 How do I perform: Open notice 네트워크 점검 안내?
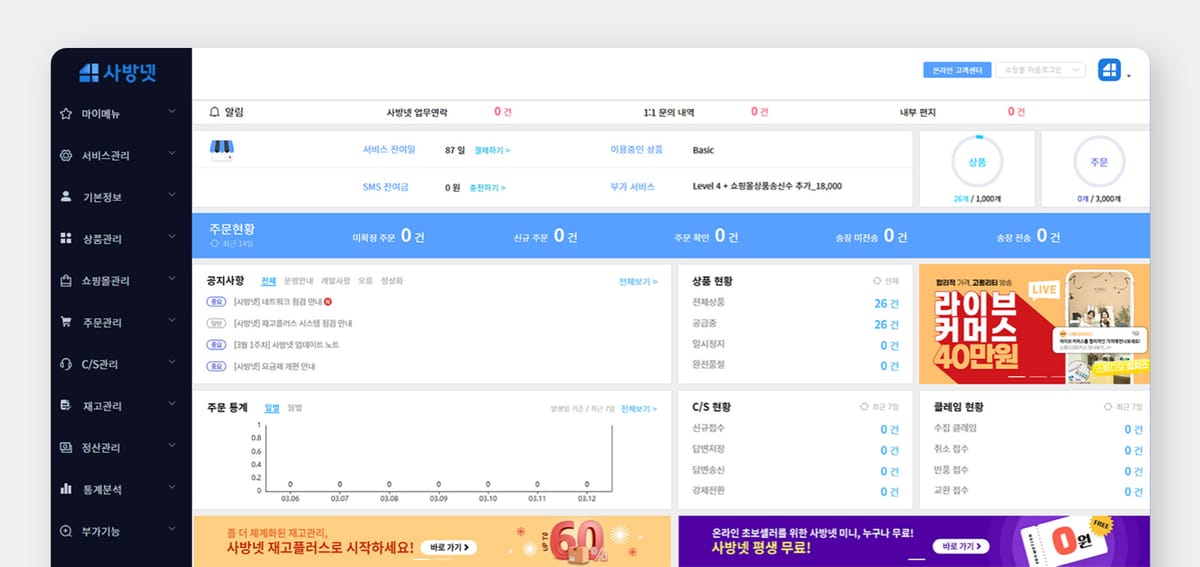[x=276, y=301]
